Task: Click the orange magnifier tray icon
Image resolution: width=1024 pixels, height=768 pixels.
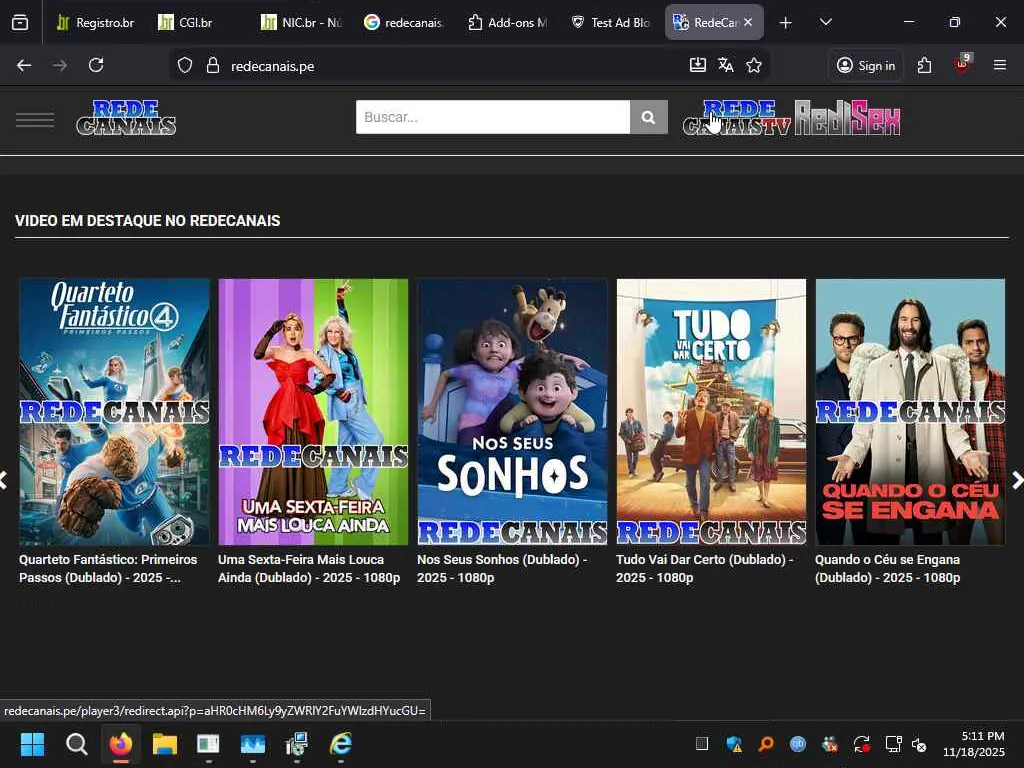Action: click(766, 744)
